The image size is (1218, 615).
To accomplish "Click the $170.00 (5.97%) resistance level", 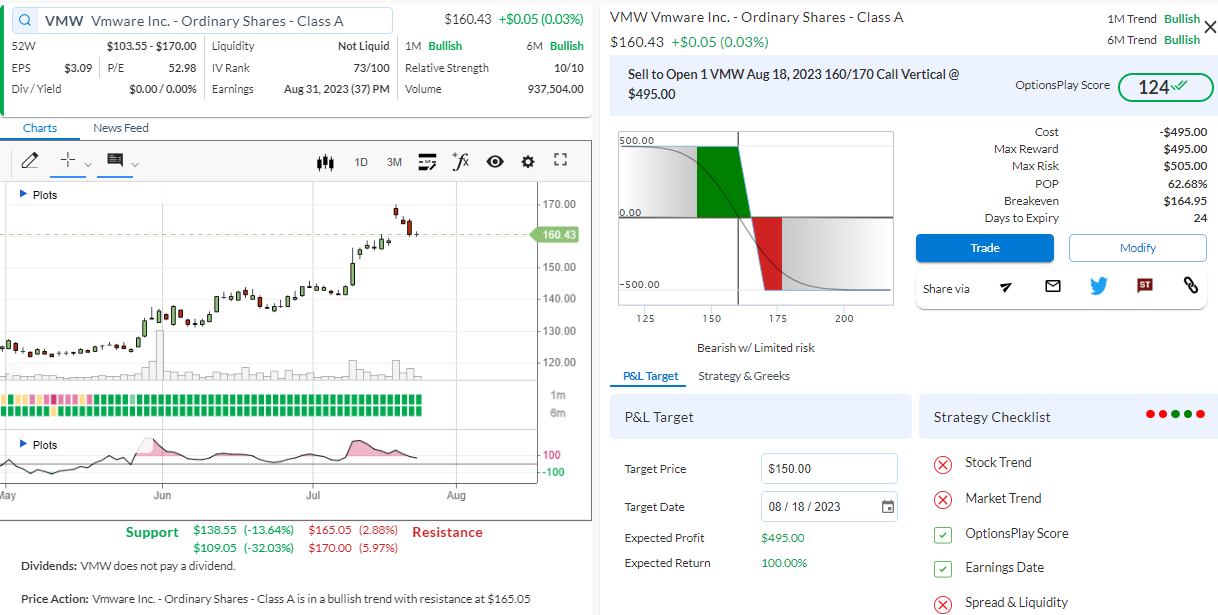I will pos(353,547).
